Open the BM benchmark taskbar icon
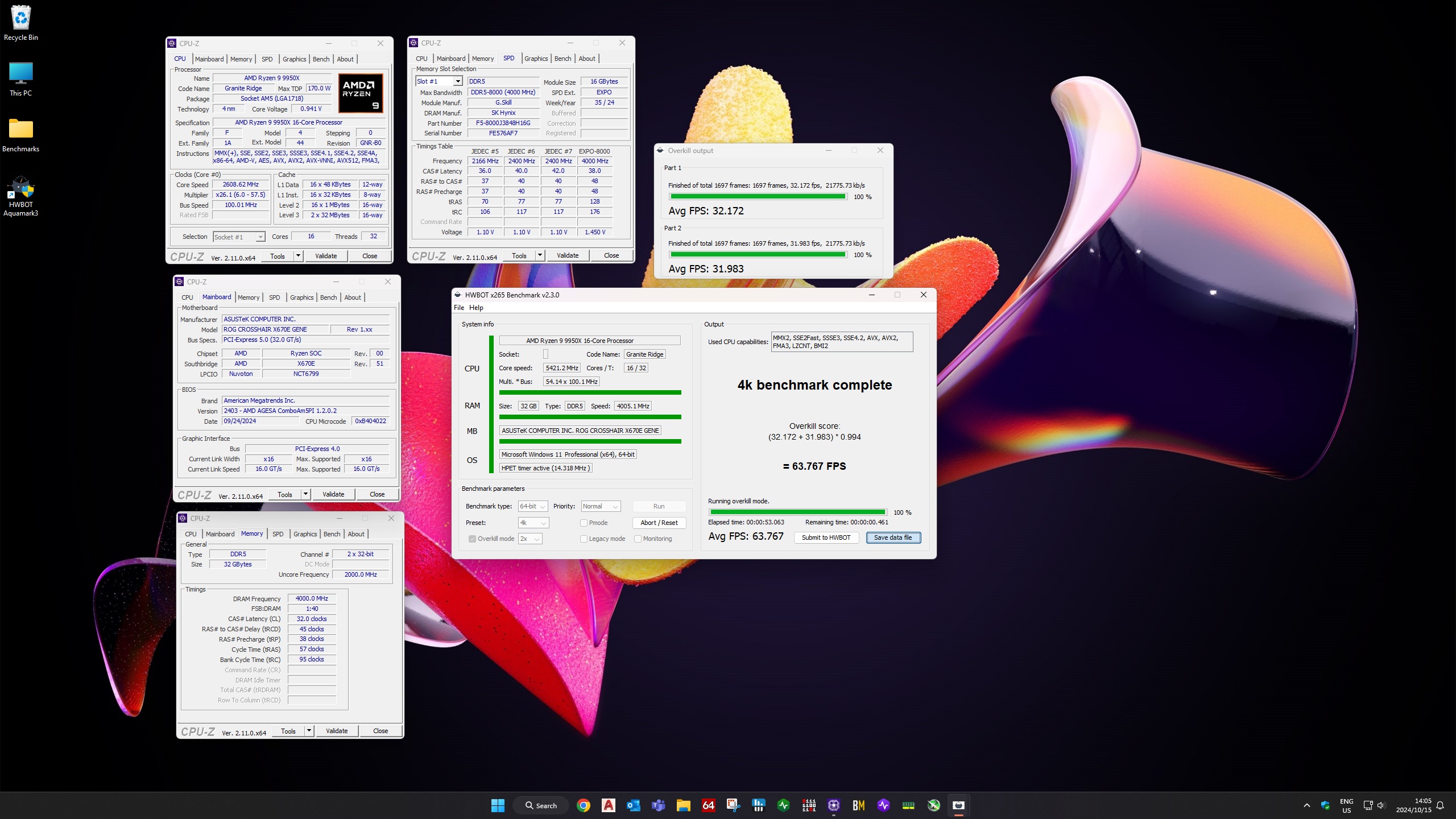 point(859,805)
